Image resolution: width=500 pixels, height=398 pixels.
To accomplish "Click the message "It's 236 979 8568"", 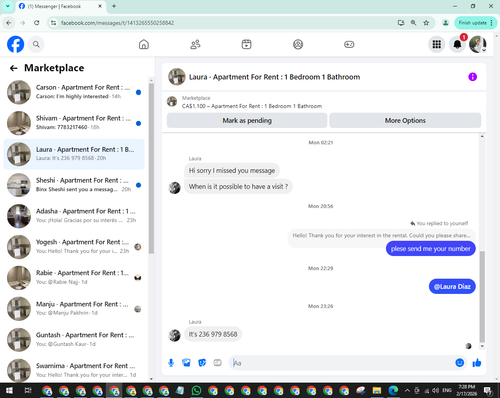I will point(213,334).
